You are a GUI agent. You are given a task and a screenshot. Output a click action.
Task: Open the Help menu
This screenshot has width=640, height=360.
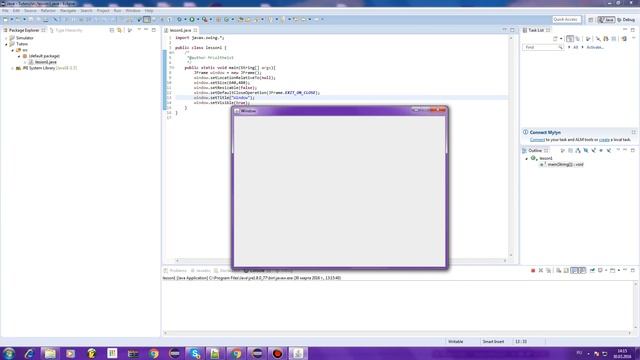click(x=149, y=11)
